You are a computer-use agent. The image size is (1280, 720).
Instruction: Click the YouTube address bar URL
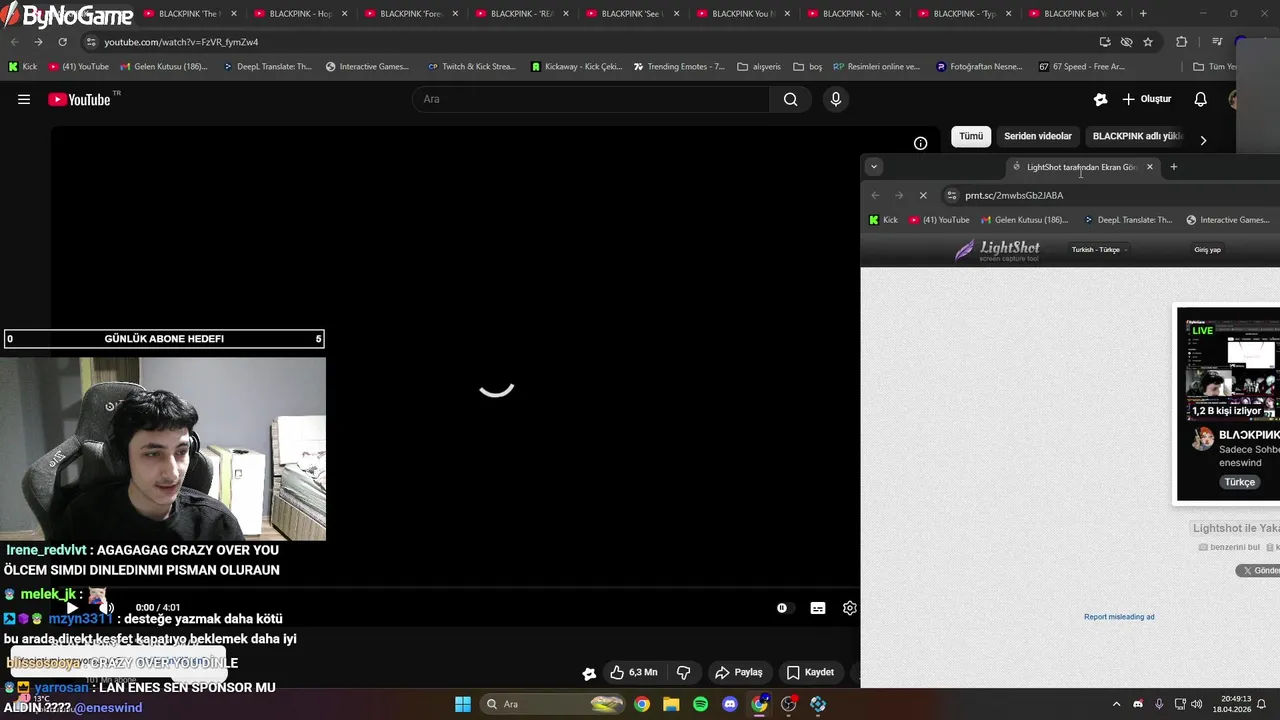[181, 42]
